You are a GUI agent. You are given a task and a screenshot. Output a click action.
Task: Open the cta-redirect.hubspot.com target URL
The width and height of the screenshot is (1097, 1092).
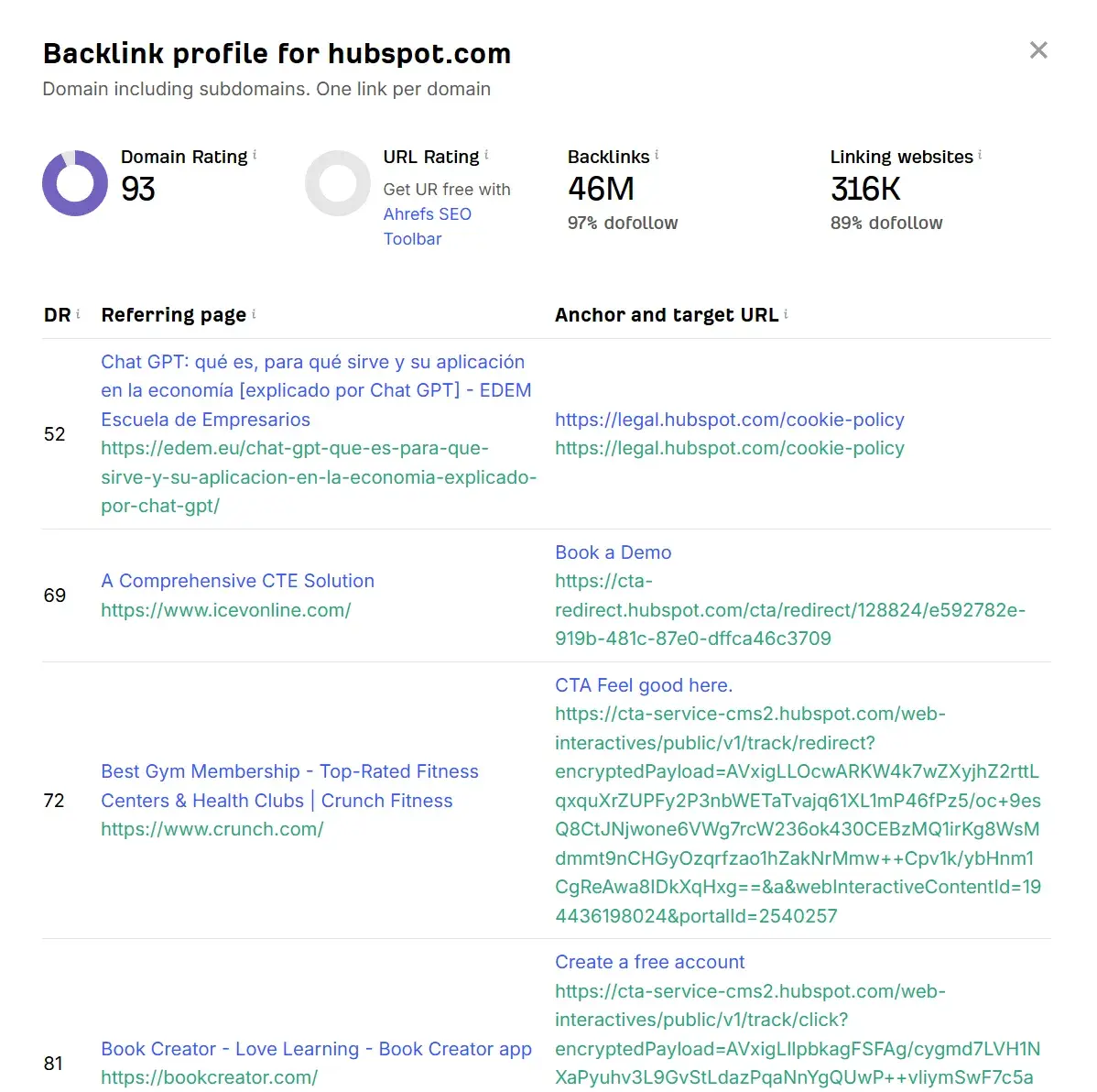coord(789,609)
